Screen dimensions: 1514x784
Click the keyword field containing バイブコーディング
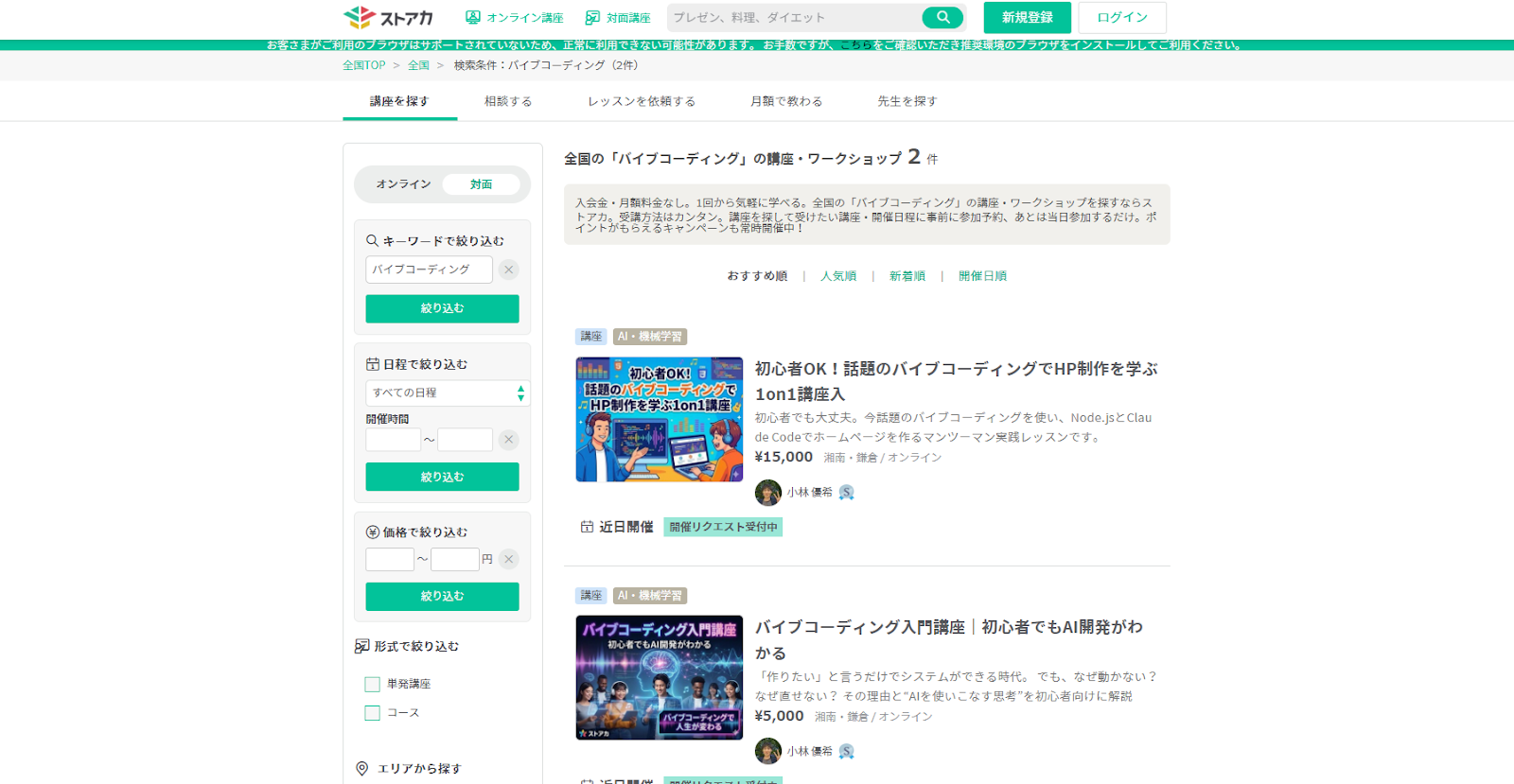tap(429, 270)
